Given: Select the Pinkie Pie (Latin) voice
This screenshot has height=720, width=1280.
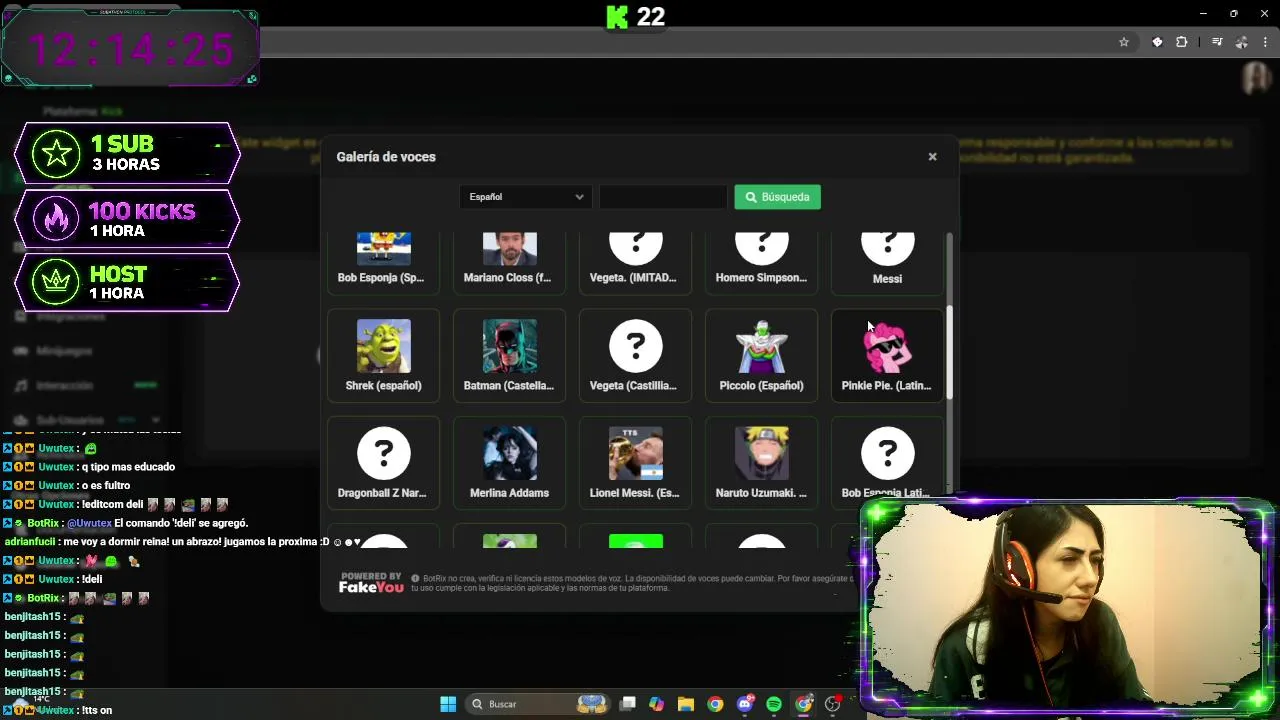Looking at the screenshot, I should point(887,356).
